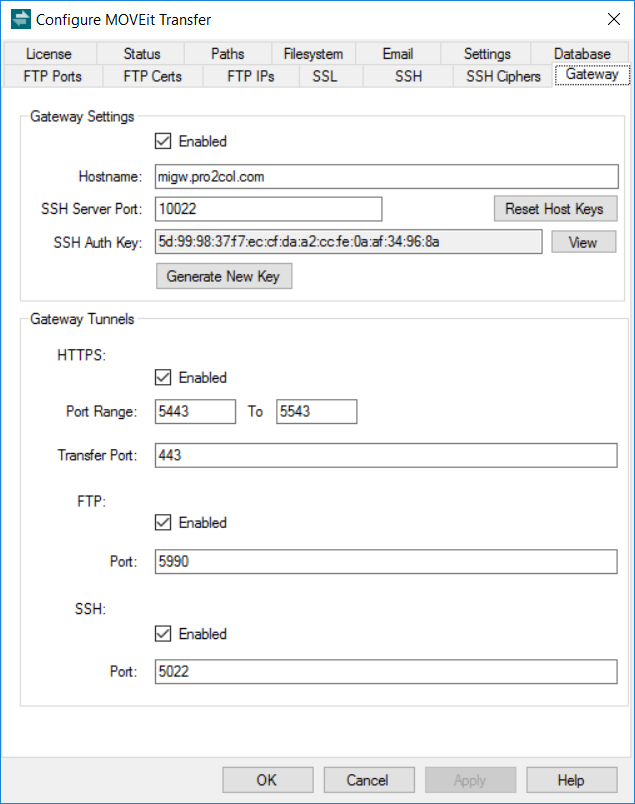Click the Transfer Port field 443
The height and width of the screenshot is (804, 635).
click(386, 455)
